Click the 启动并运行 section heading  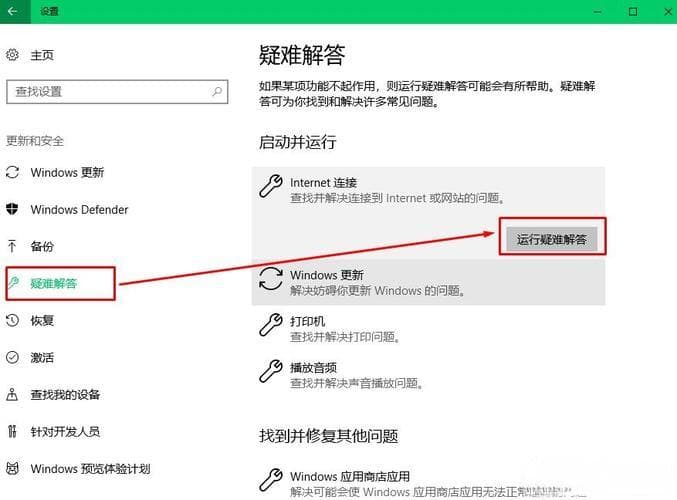pos(297,142)
